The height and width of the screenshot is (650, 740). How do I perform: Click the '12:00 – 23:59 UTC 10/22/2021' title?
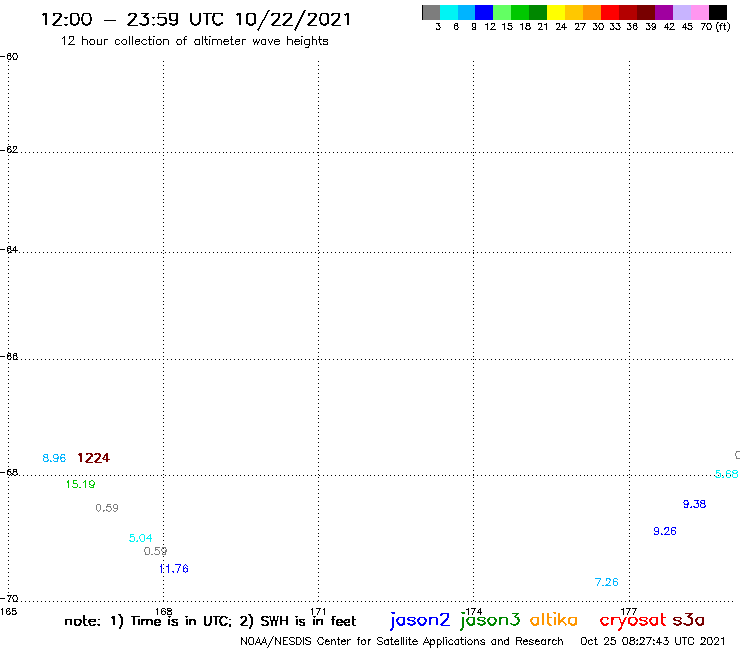196,20
